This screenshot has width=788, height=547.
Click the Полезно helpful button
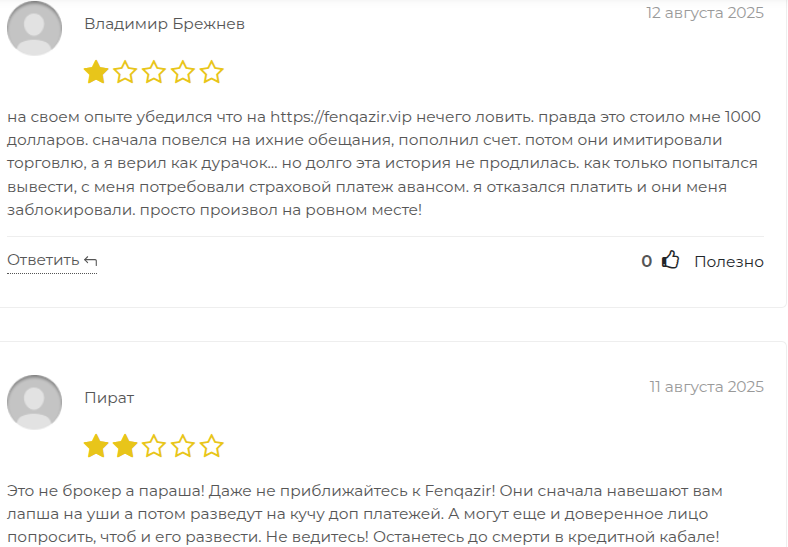point(729,262)
